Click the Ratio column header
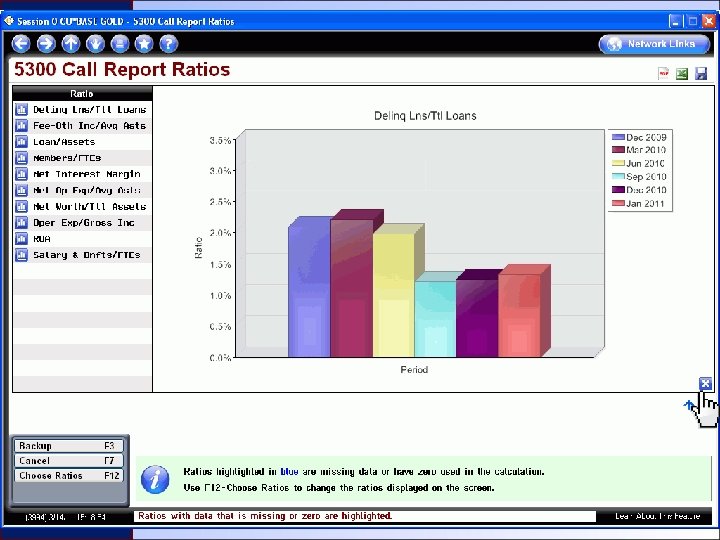The width and height of the screenshot is (720, 540). [82, 94]
